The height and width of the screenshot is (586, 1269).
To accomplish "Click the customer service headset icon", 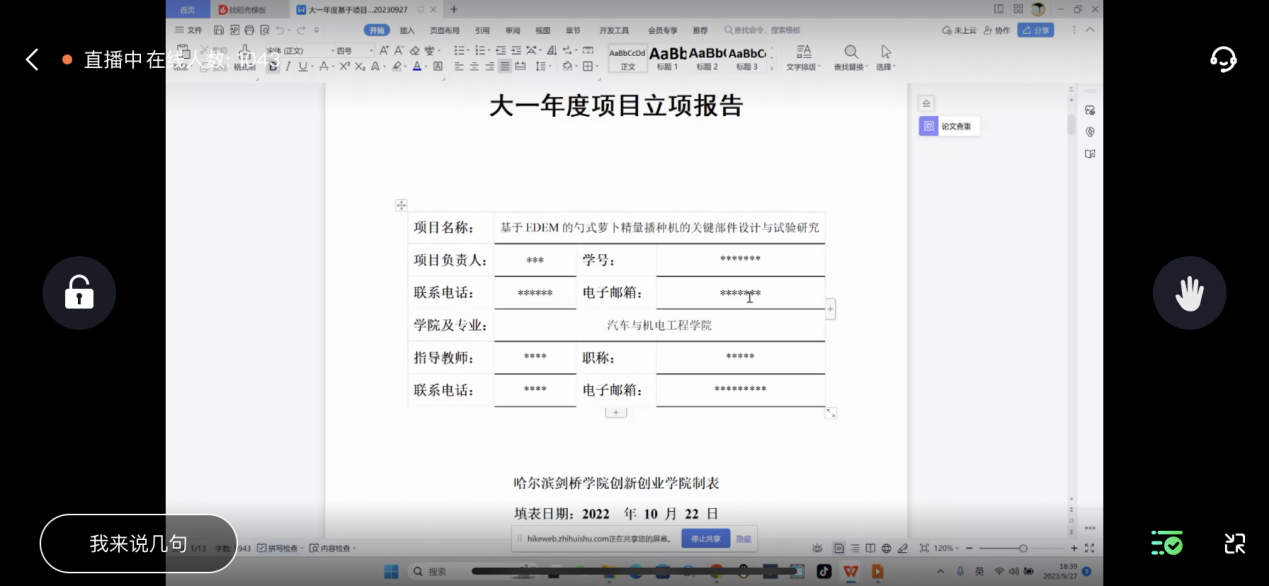I will pyautogui.click(x=1223, y=59).
